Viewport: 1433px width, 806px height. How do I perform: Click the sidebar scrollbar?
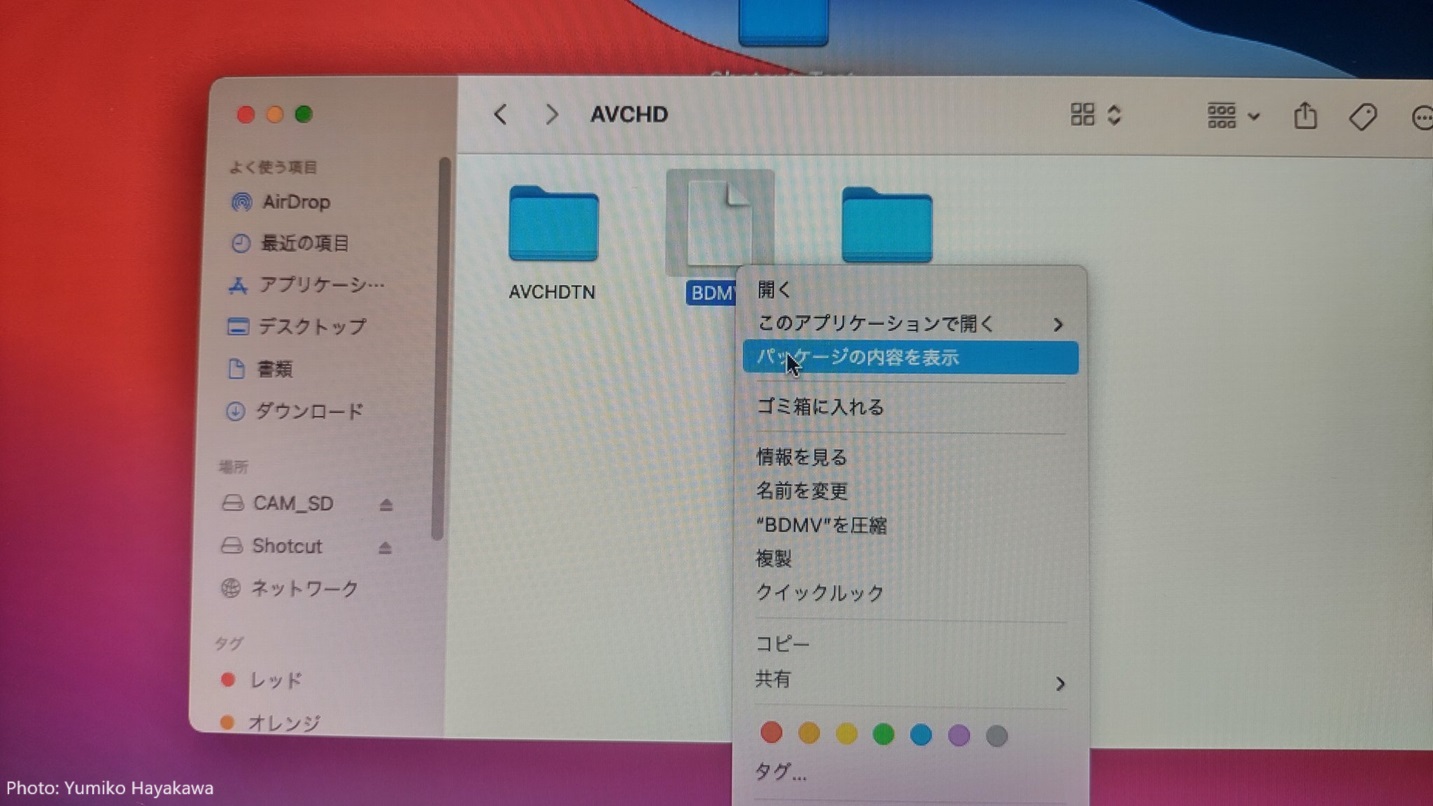click(441, 349)
